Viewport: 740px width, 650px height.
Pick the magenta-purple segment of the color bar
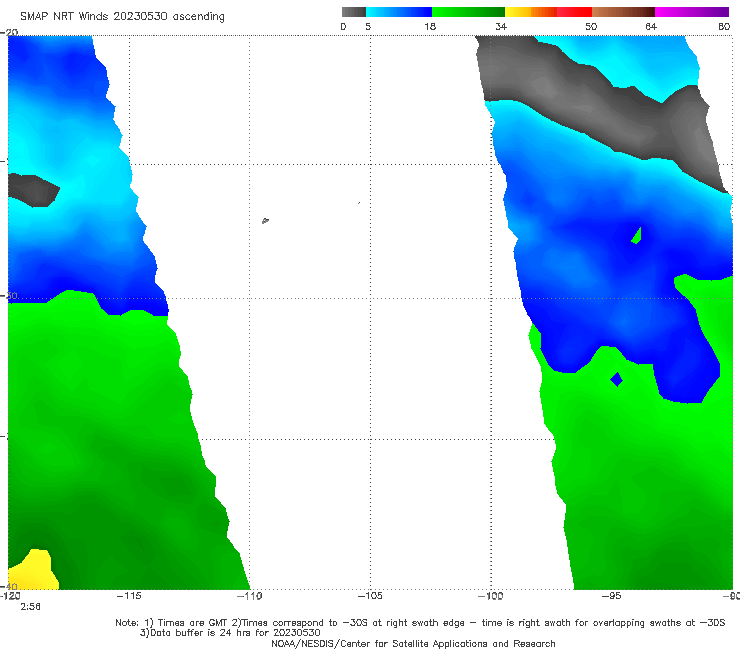click(692, 12)
